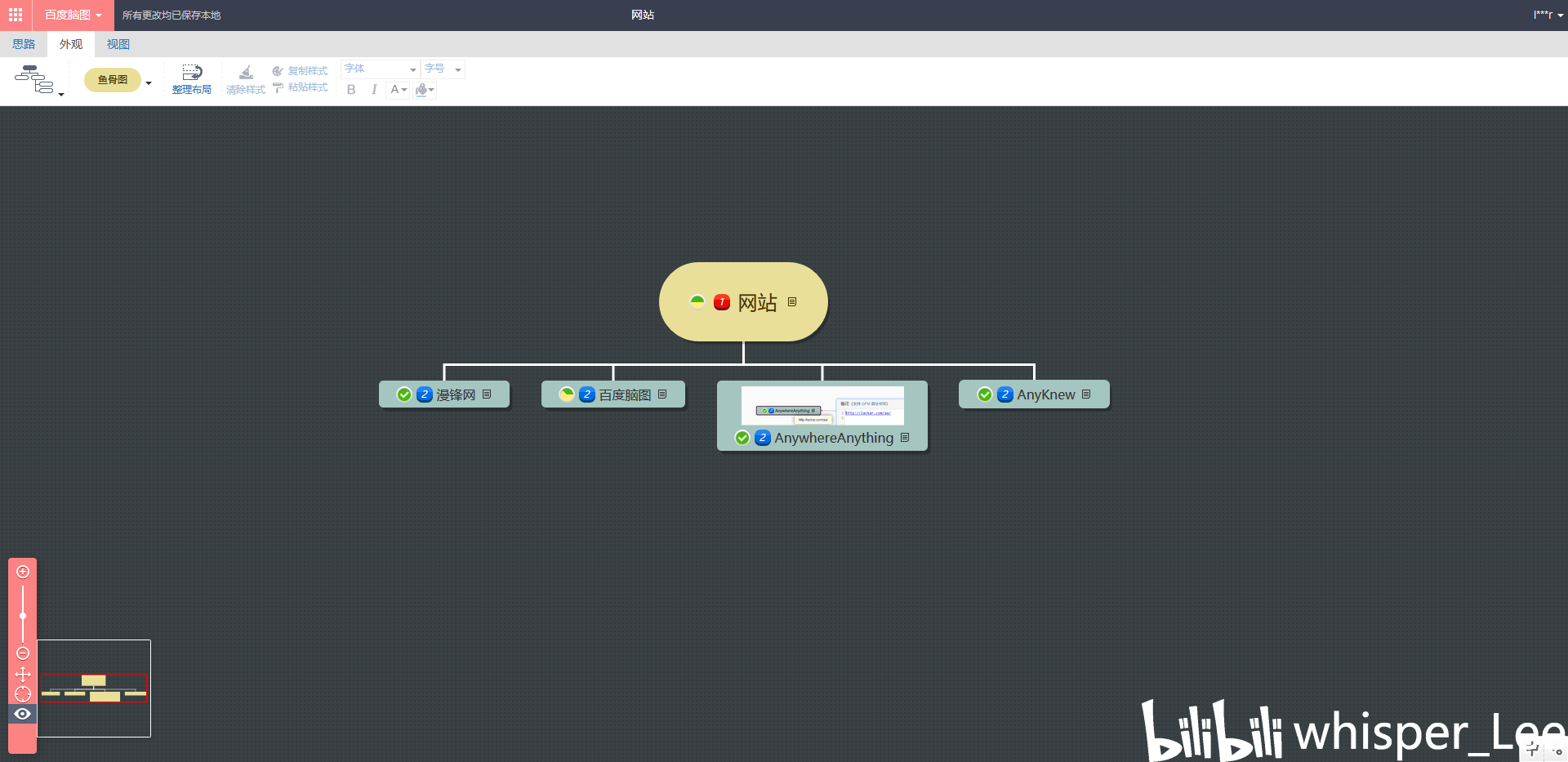Open the 百度脑图 main menu dropdown
The height and width of the screenshot is (762, 1568).
(x=73, y=15)
